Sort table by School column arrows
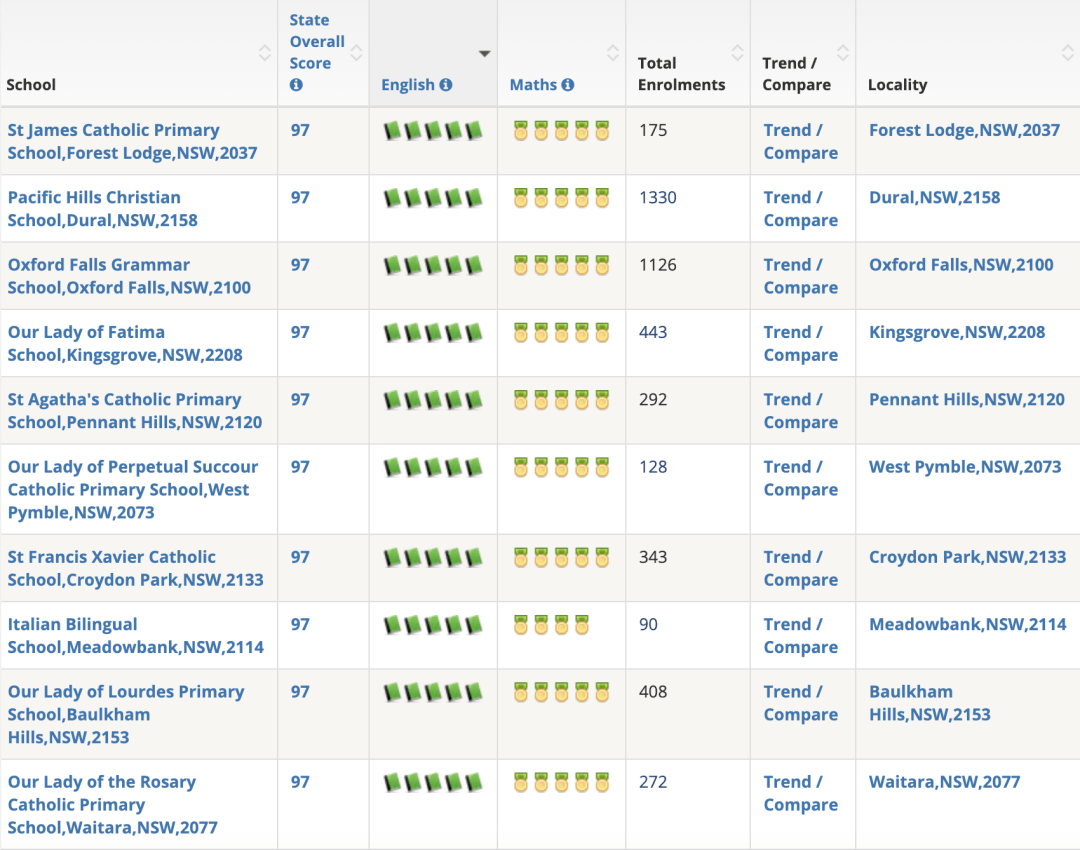This screenshot has width=1080, height=850. pos(264,53)
